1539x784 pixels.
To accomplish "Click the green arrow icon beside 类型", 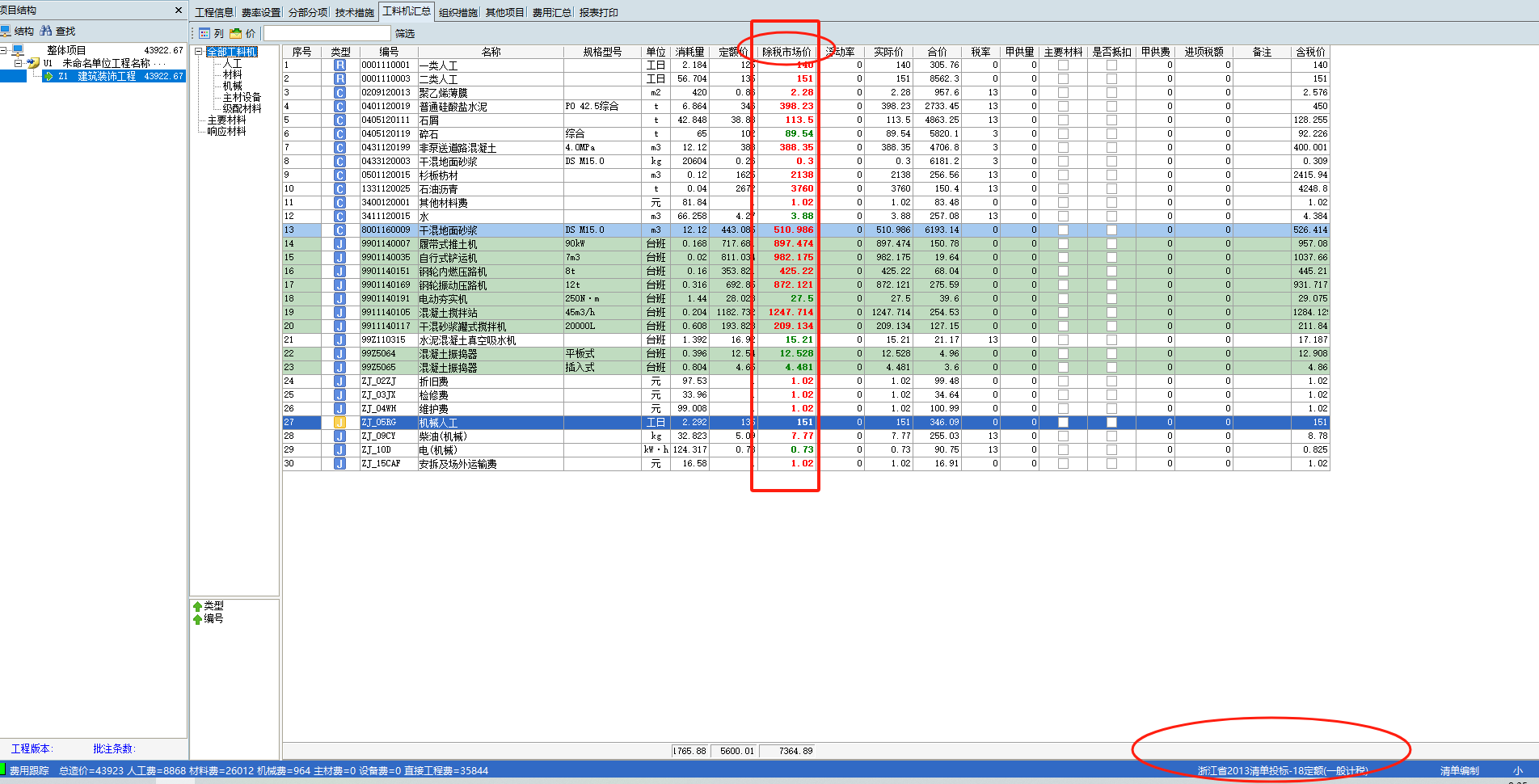I will tap(197, 606).
